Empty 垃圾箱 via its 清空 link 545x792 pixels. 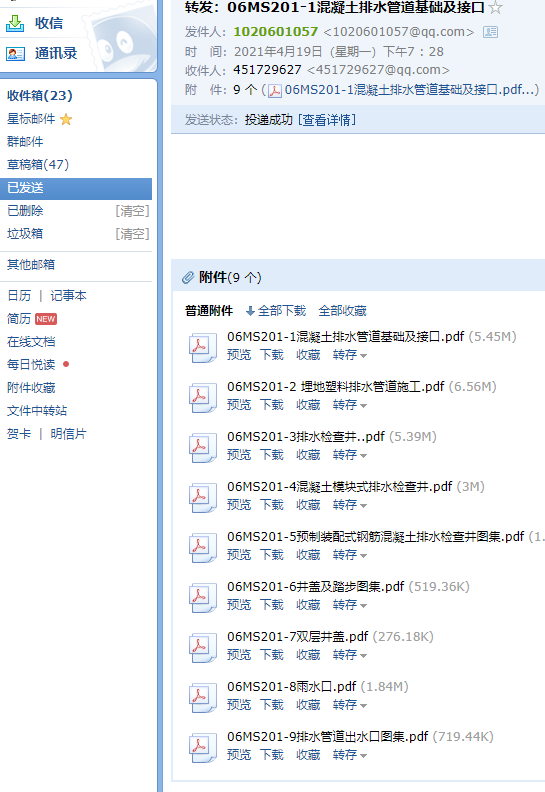[x=132, y=234]
